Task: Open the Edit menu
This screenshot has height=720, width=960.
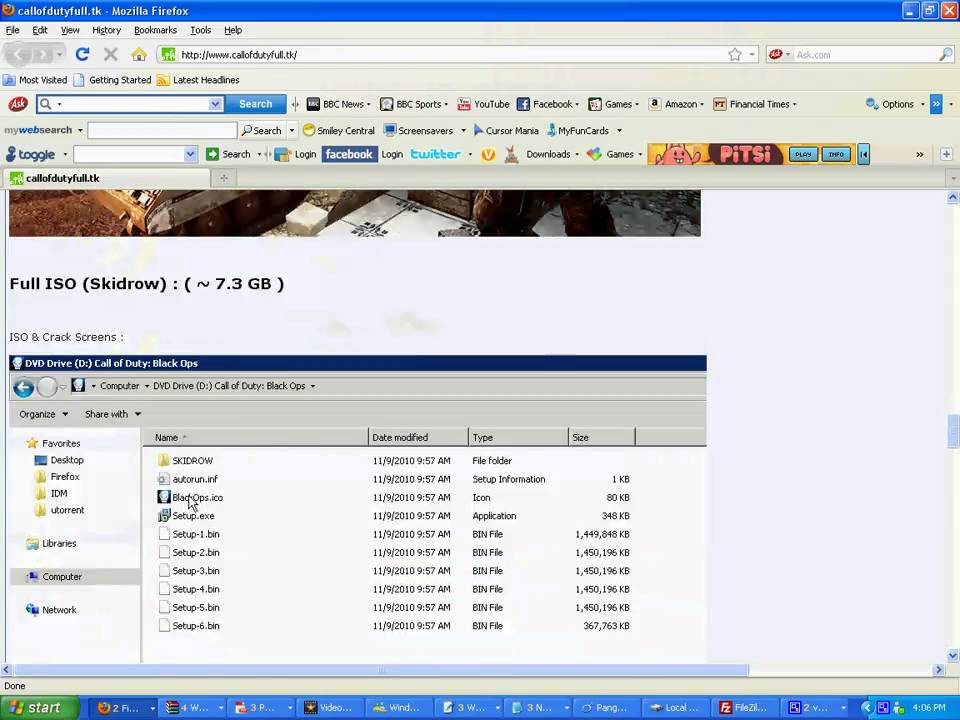Action: click(x=40, y=30)
